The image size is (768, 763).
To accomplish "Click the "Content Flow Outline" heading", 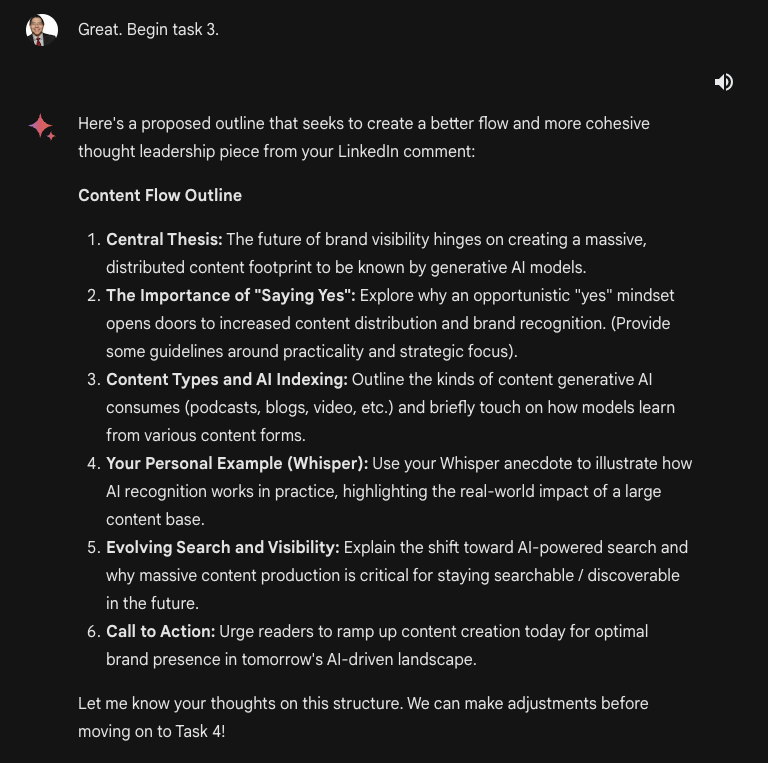I will tap(160, 195).
